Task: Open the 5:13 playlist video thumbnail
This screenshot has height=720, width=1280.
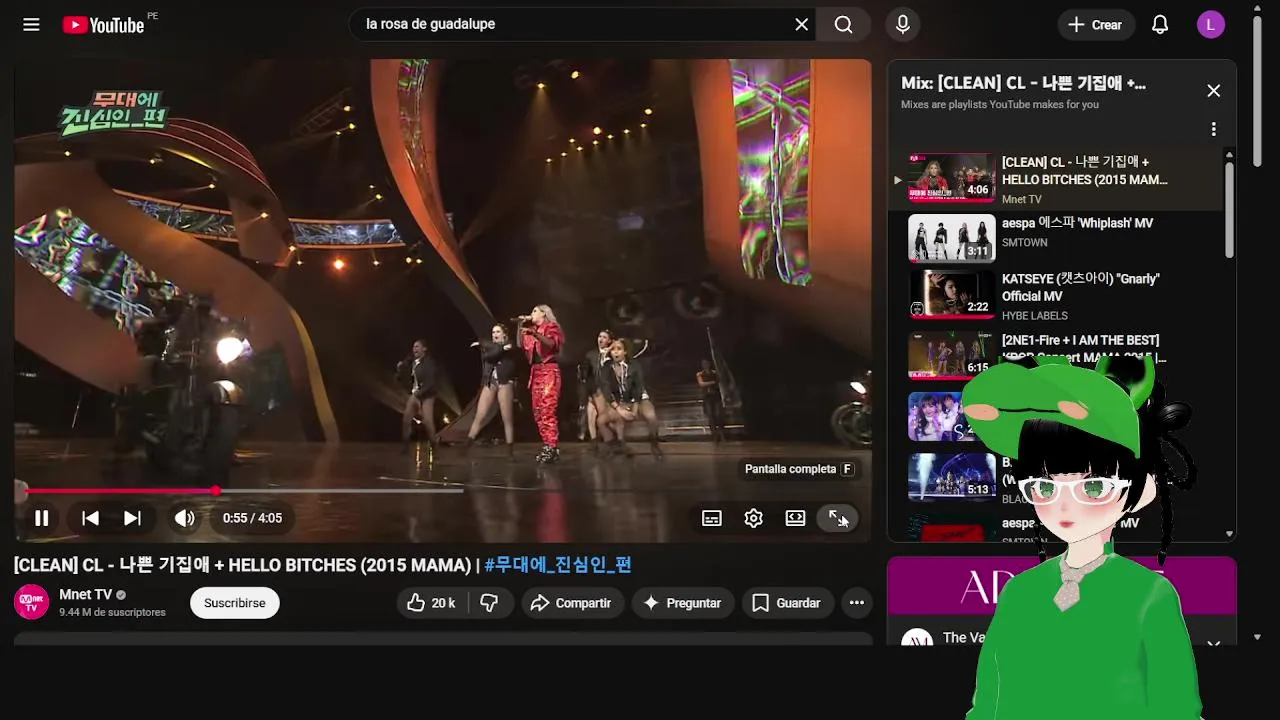Action: (x=952, y=477)
